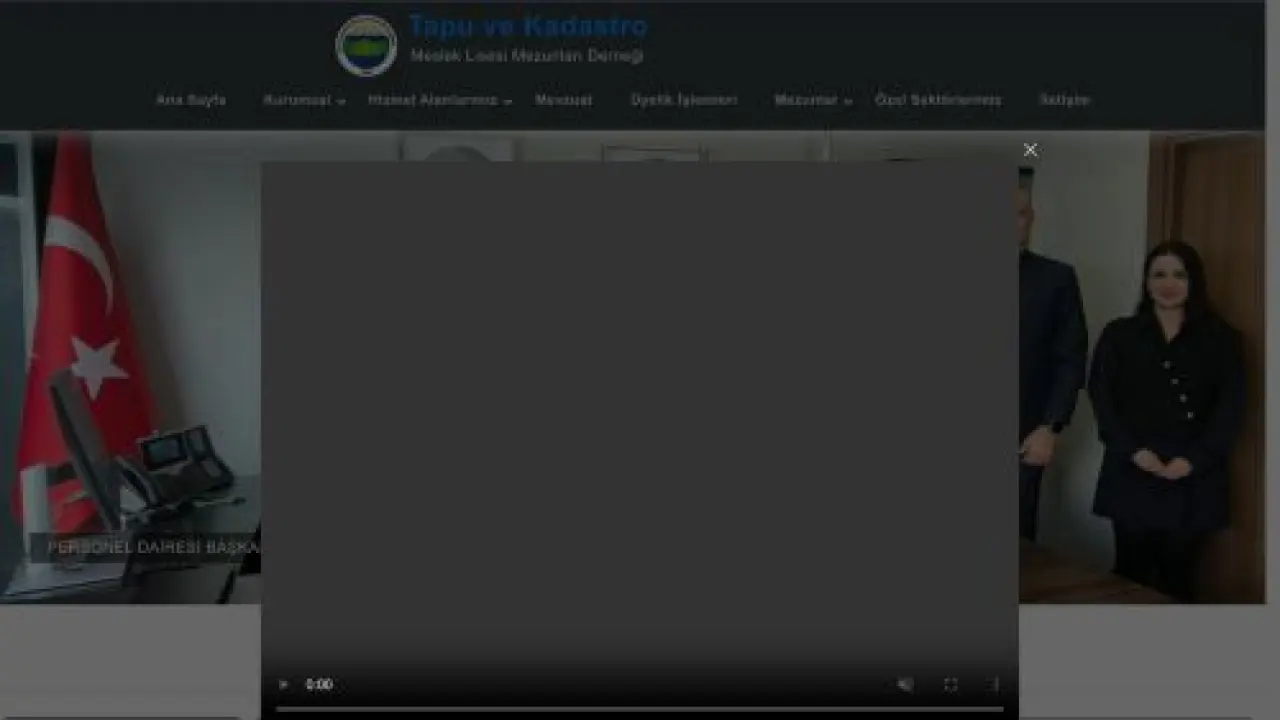The width and height of the screenshot is (1280, 720).
Task: Open Özel Sektörlerimiz page
Action: click(x=938, y=100)
